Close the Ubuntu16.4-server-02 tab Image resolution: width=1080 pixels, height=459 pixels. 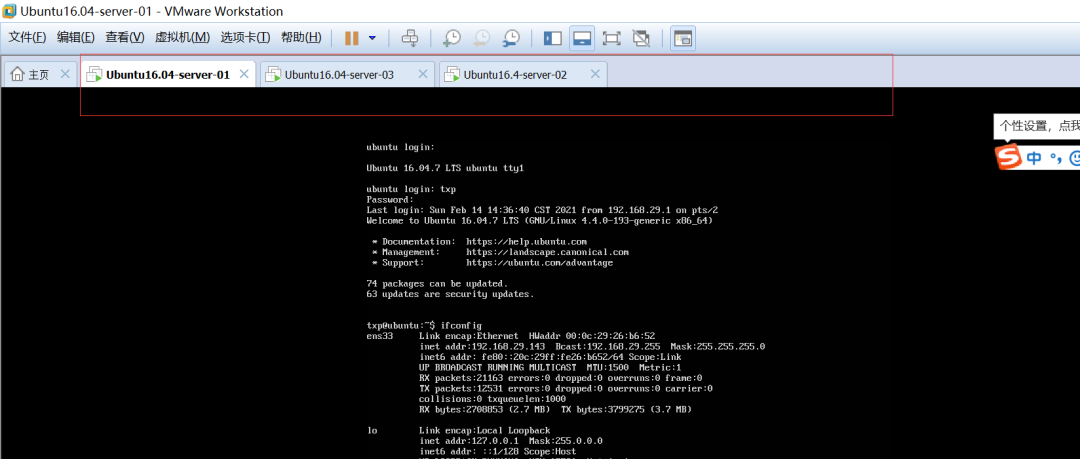[595, 74]
